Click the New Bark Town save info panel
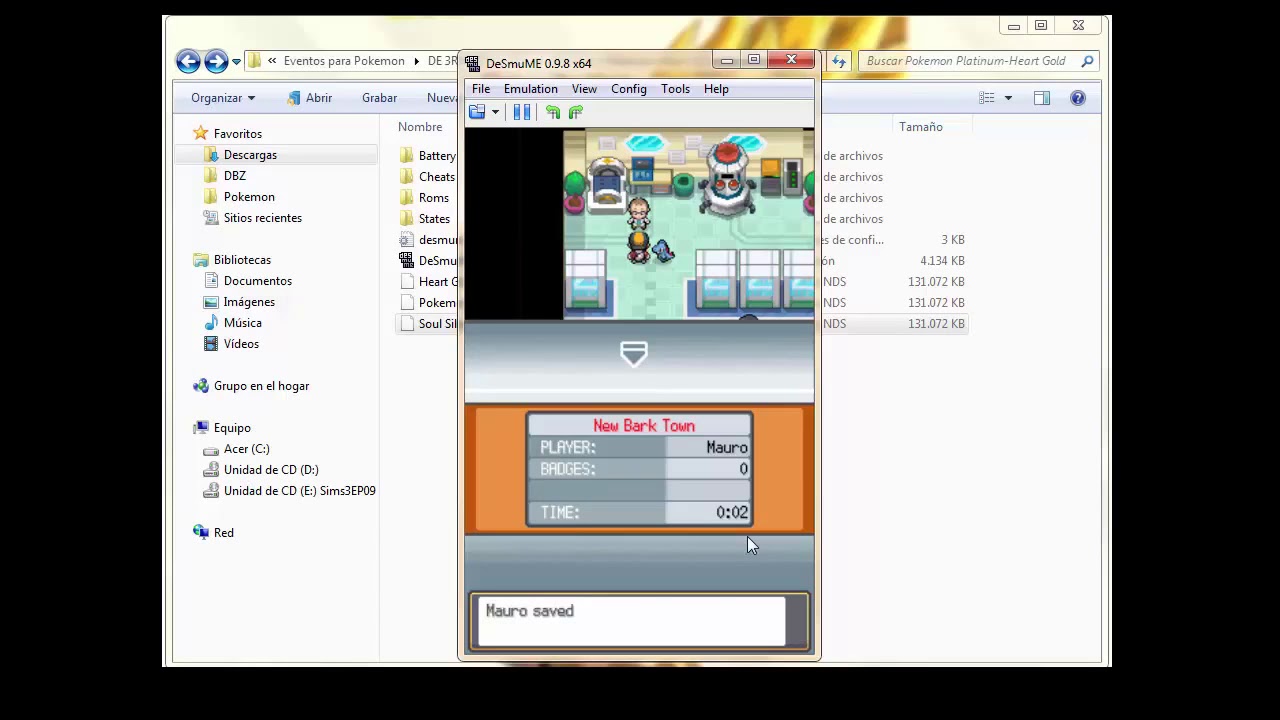Viewport: 1280px width, 720px height. 639,470
